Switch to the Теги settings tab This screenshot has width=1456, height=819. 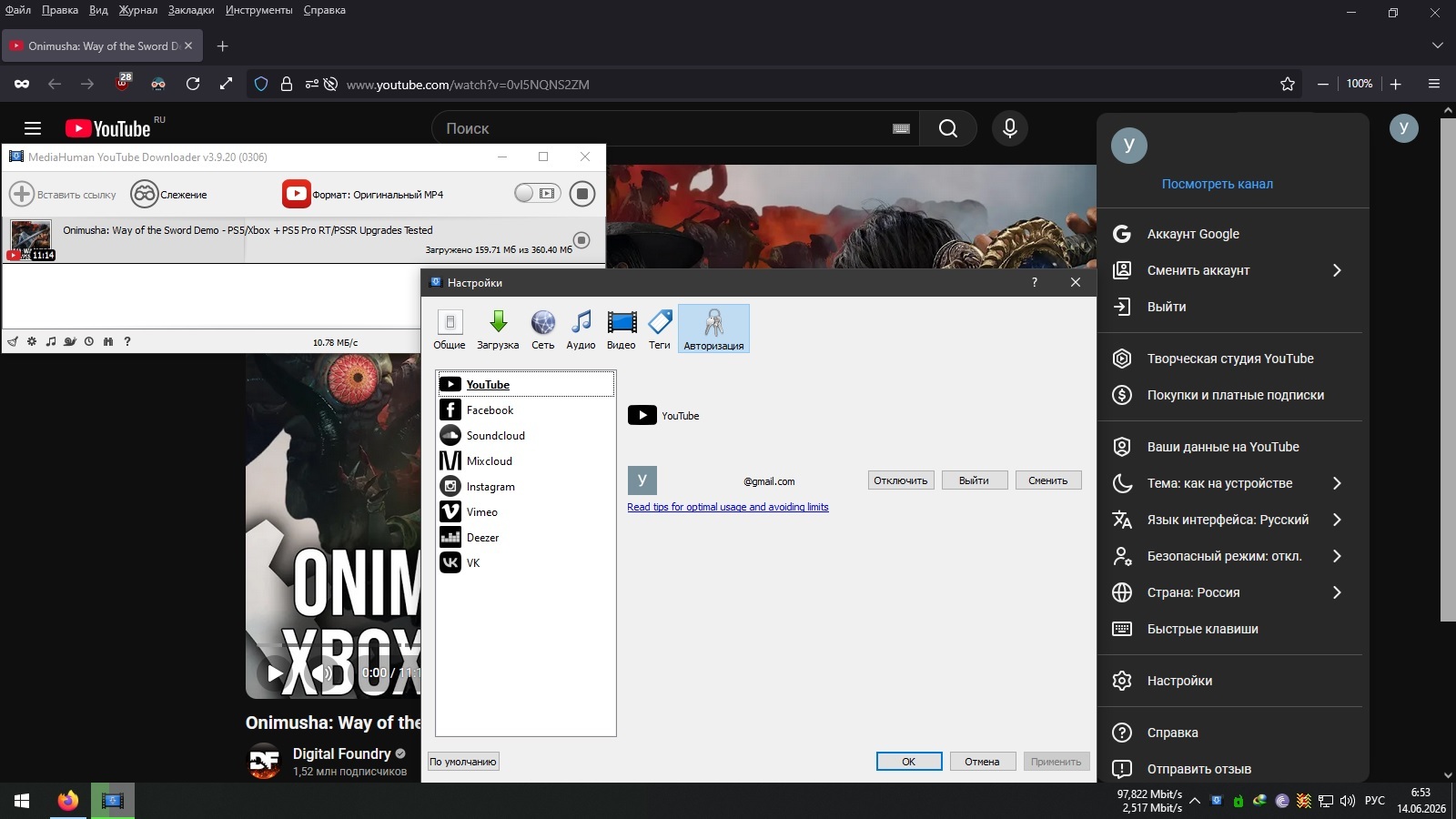tap(660, 329)
